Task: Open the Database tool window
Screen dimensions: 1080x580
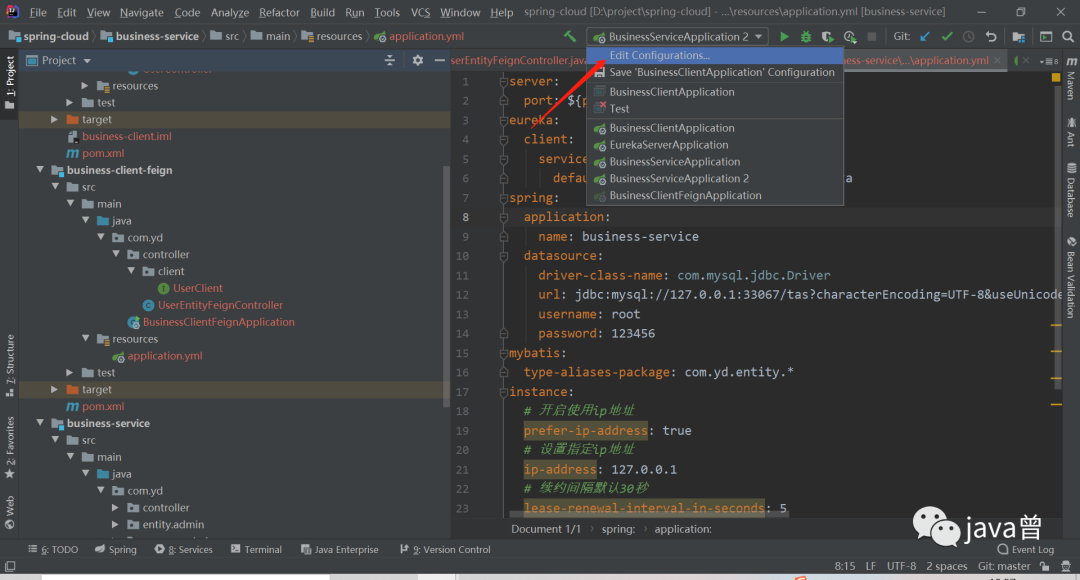Action: 1071,190
